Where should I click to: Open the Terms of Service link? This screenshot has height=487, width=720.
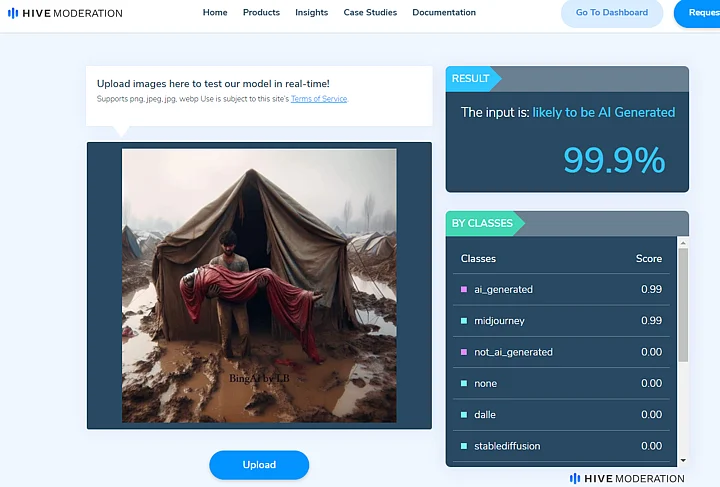click(319, 99)
